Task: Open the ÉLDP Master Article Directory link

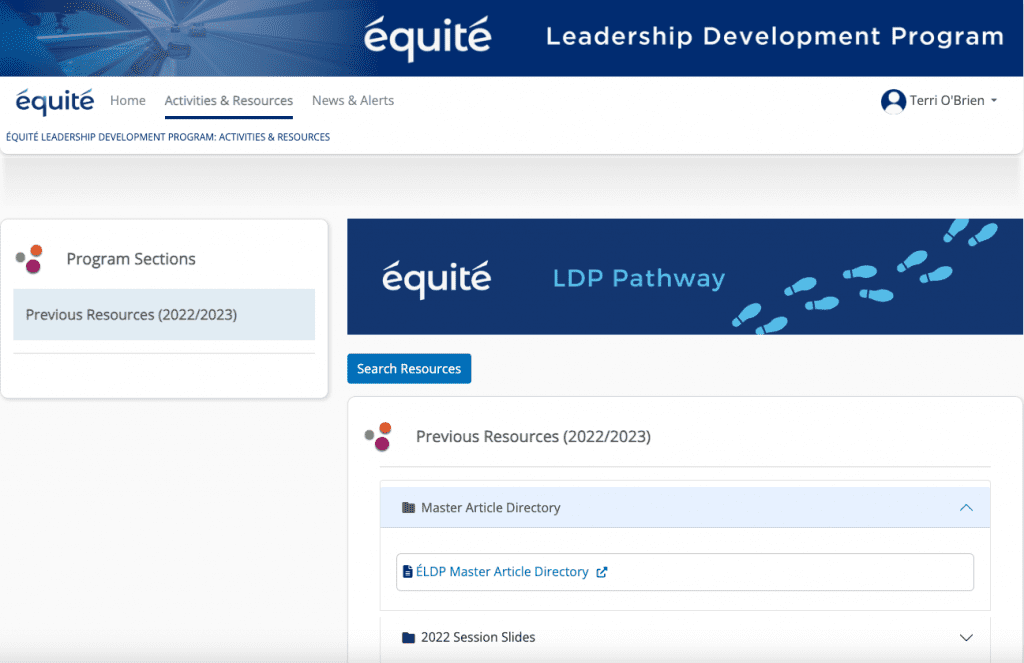Action: 502,572
